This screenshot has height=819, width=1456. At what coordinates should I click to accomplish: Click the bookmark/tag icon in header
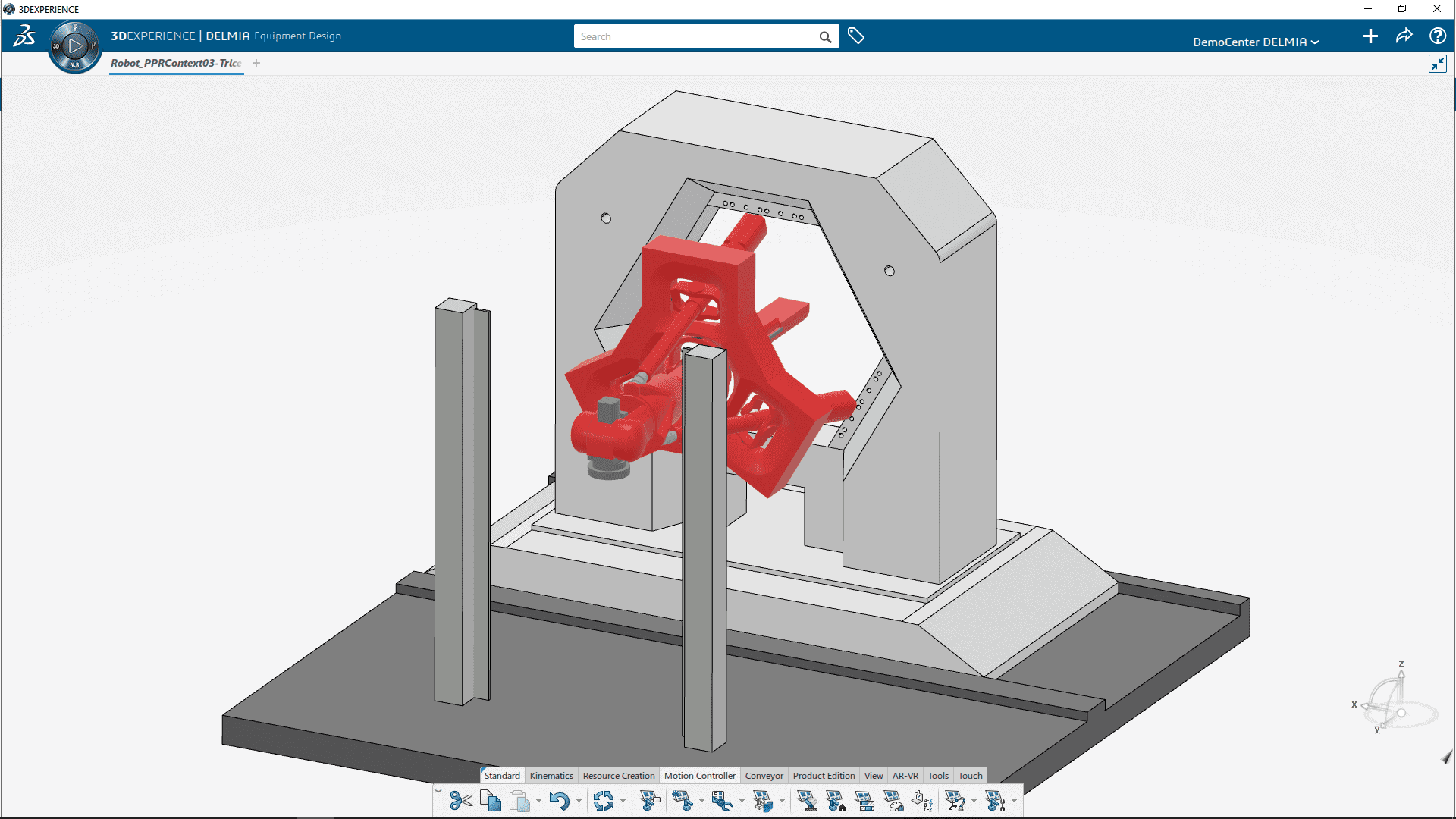pyautogui.click(x=856, y=36)
